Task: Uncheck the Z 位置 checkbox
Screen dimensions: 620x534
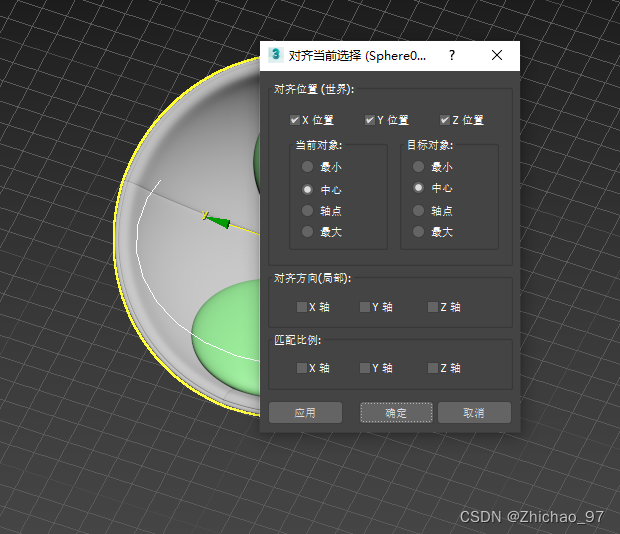Action: pyautogui.click(x=445, y=120)
